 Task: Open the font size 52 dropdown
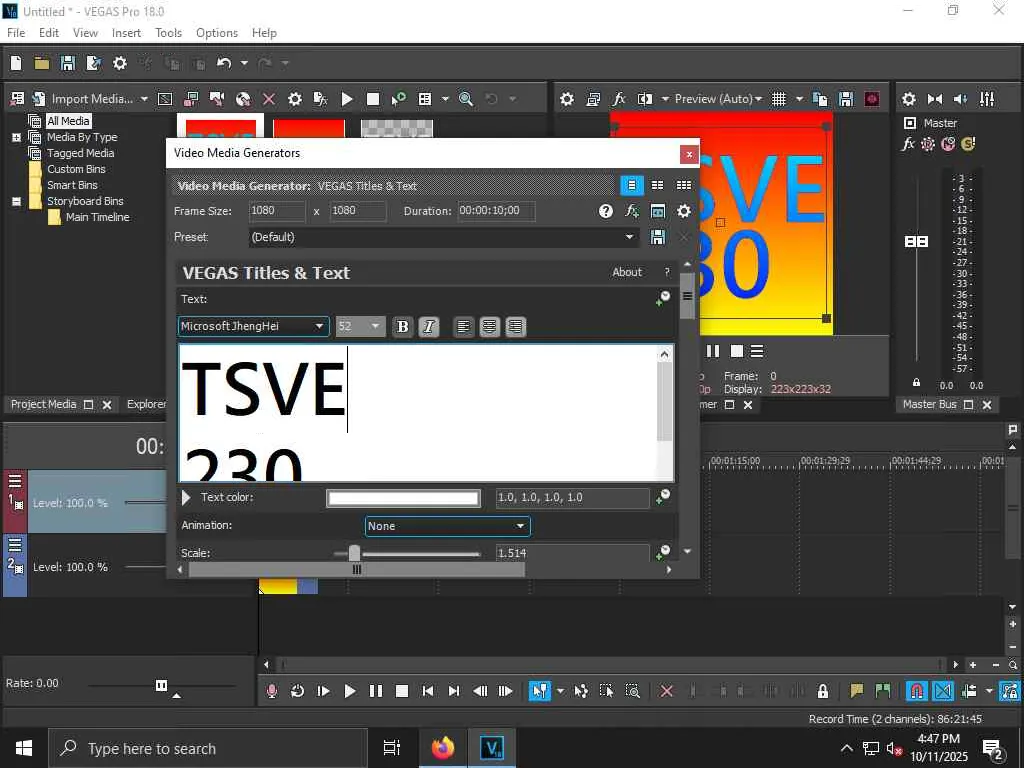(x=375, y=326)
